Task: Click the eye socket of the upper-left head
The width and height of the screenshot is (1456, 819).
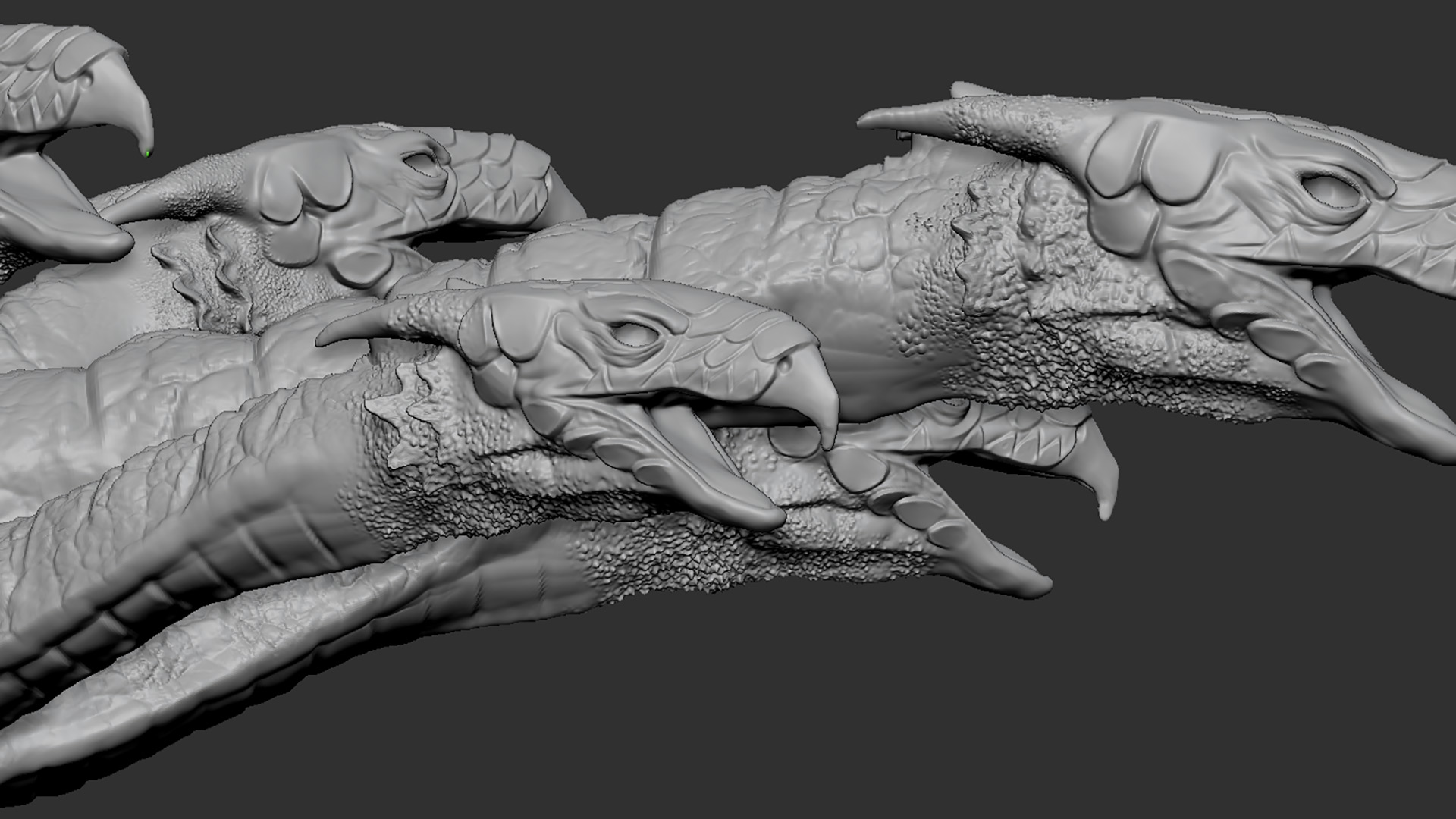Action: [421, 162]
